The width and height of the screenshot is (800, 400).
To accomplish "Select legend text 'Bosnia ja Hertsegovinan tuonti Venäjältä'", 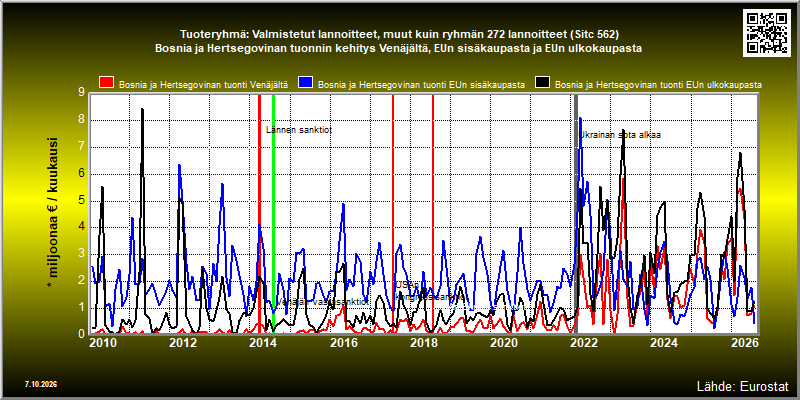I will [204, 85].
